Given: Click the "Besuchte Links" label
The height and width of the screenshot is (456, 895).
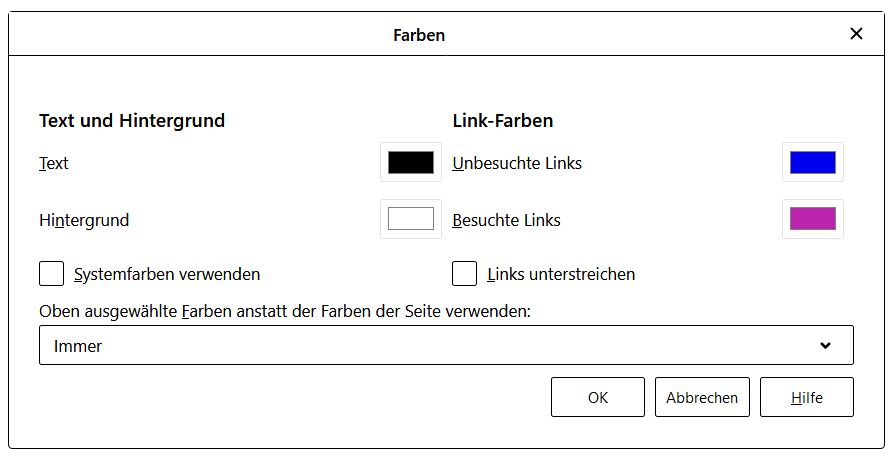Looking at the screenshot, I should tap(506, 220).
